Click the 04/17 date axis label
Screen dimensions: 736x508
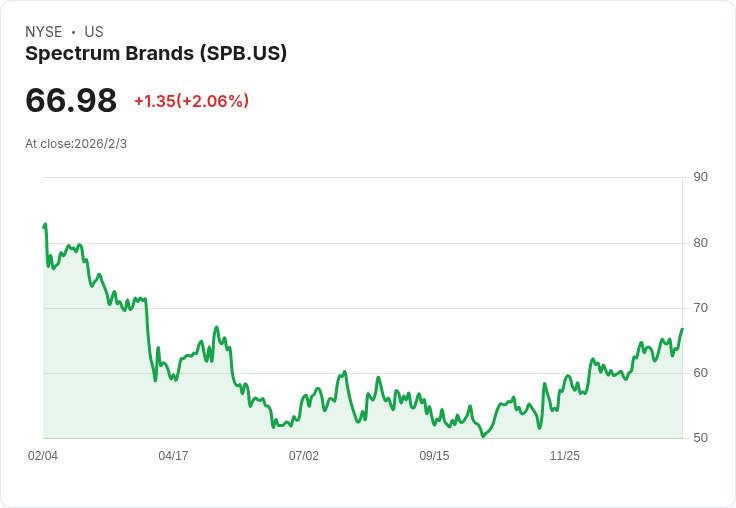click(173, 455)
